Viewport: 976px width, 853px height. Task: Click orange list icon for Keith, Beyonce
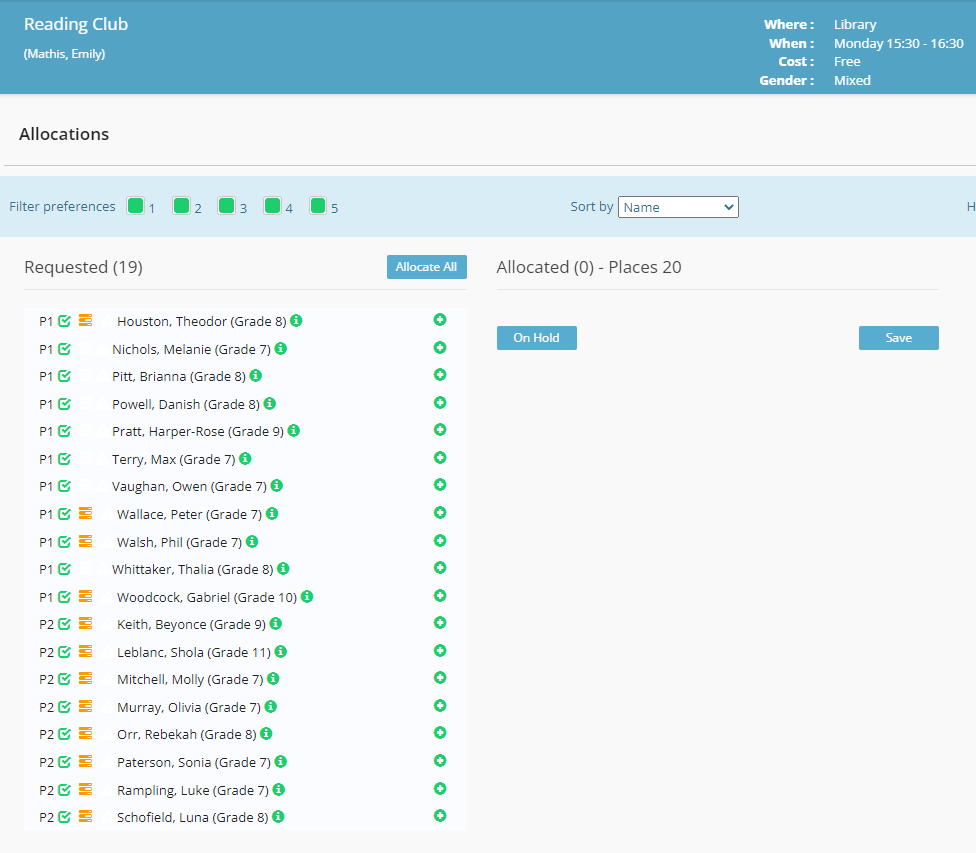point(85,624)
